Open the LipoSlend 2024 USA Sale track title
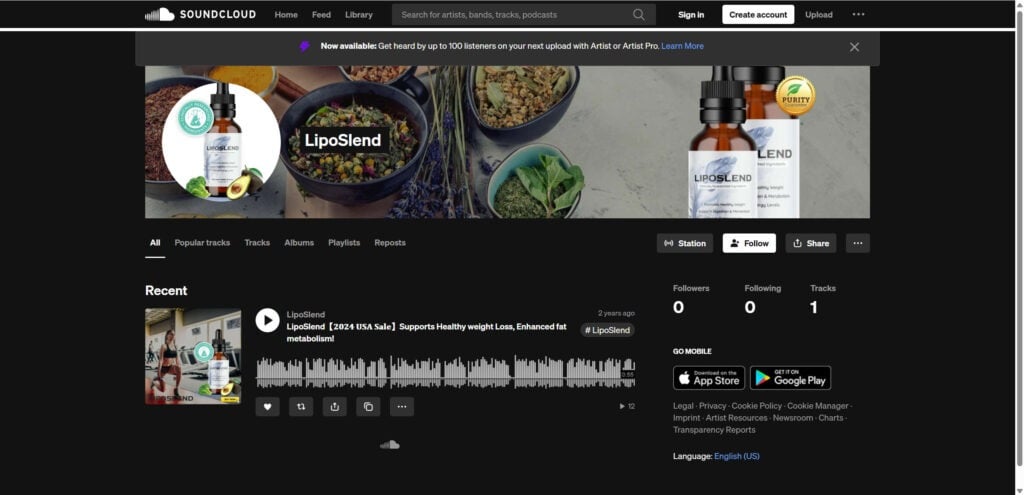1024x495 pixels. pos(426,332)
